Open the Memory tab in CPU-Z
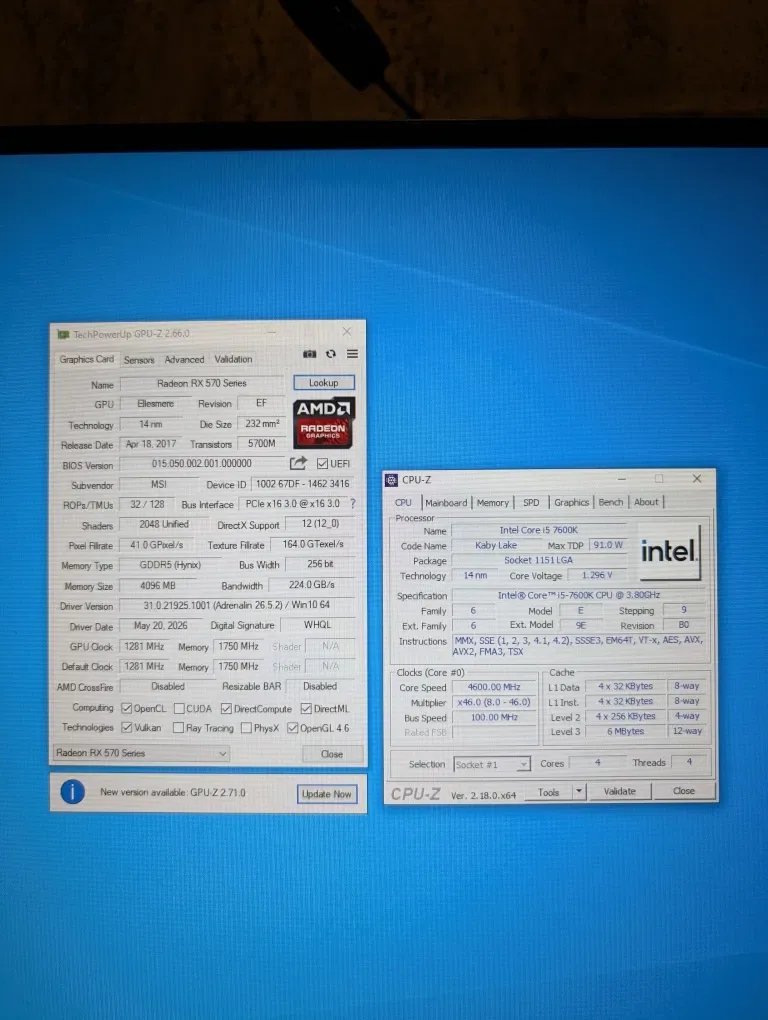768x1020 pixels. coord(493,503)
